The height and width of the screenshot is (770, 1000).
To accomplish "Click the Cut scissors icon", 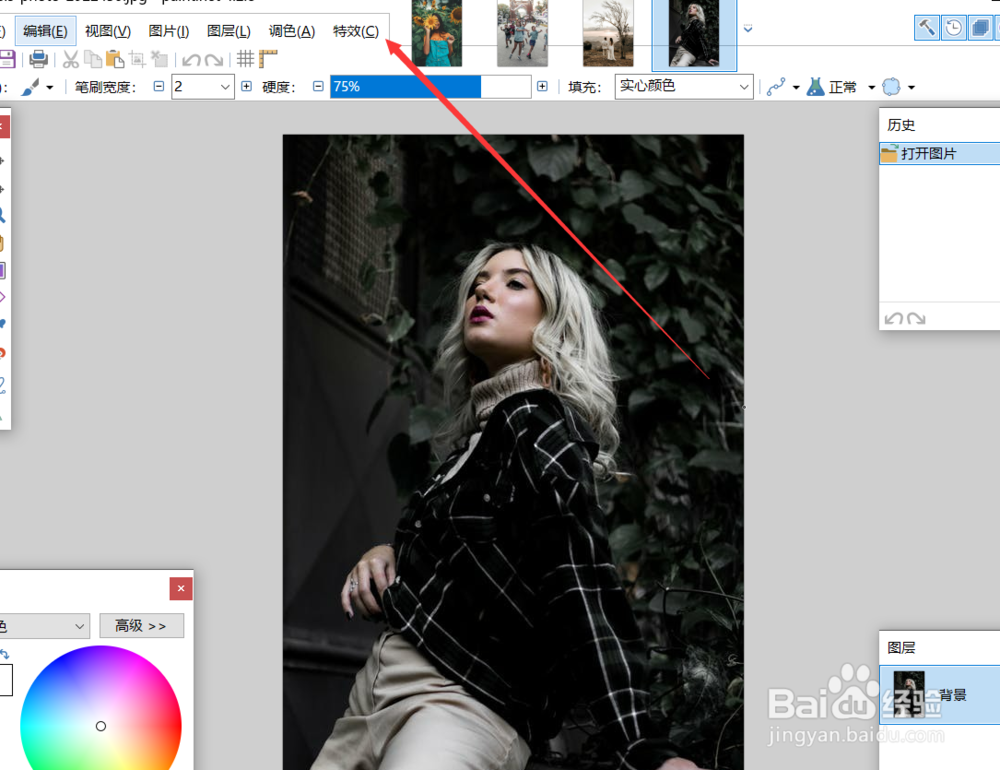I will tap(71, 59).
